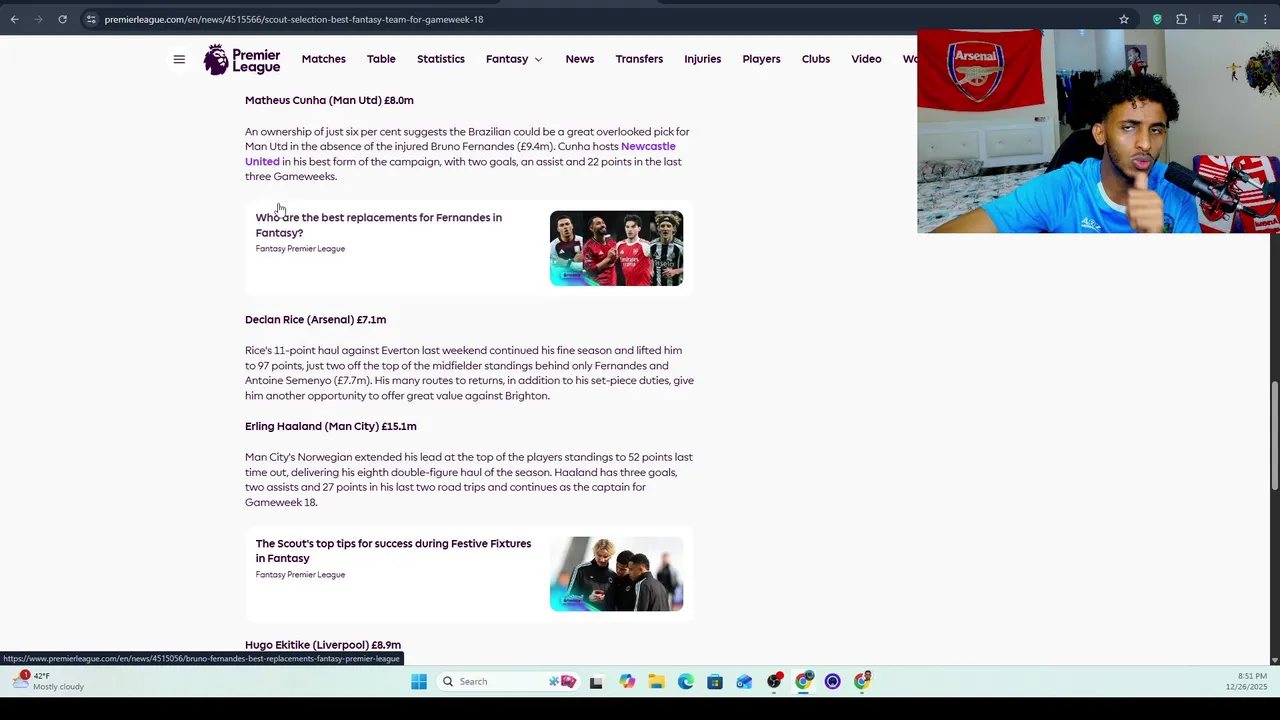The image size is (1280, 720).
Task: Click the browser address bar URL
Action: 294,19
